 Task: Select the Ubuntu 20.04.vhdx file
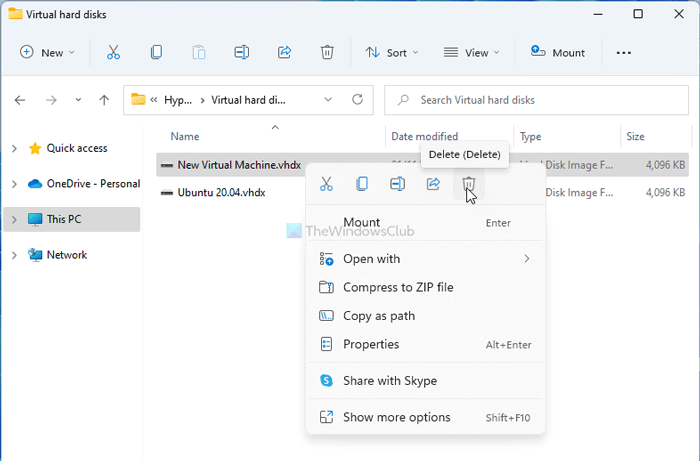pyautogui.click(x=221, y=192)
